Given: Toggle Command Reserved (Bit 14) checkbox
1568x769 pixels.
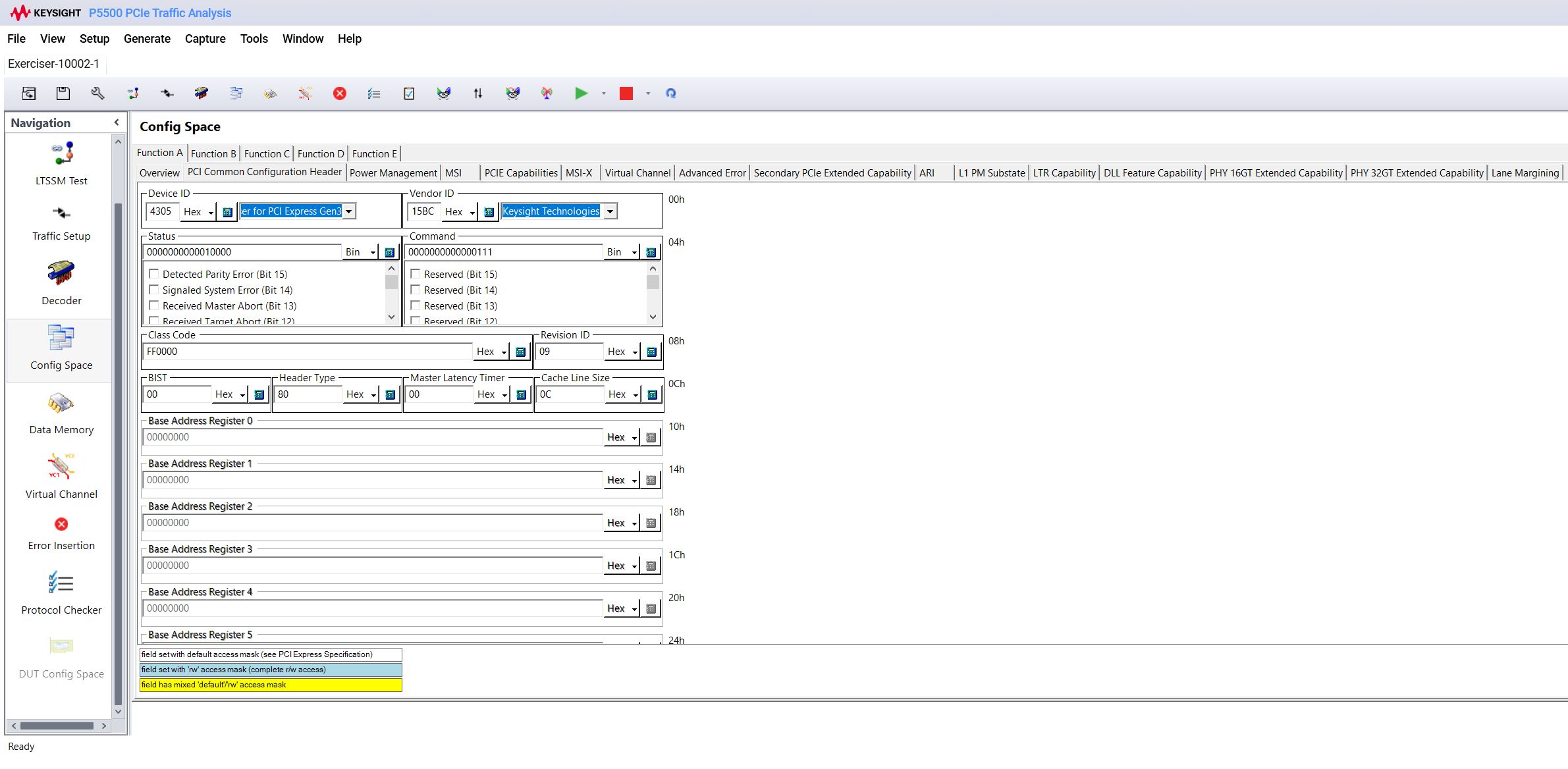Looking at the screenshot, I should tap(416, 290).
